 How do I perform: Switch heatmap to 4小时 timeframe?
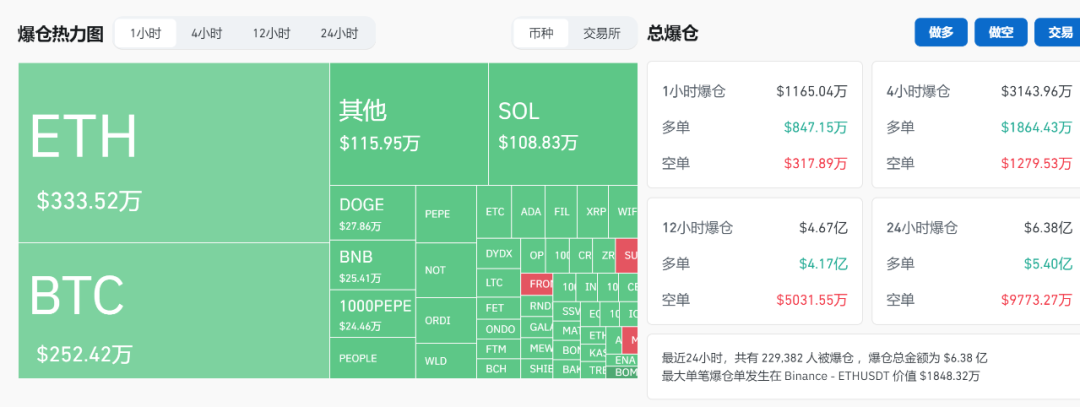(207, 33)
